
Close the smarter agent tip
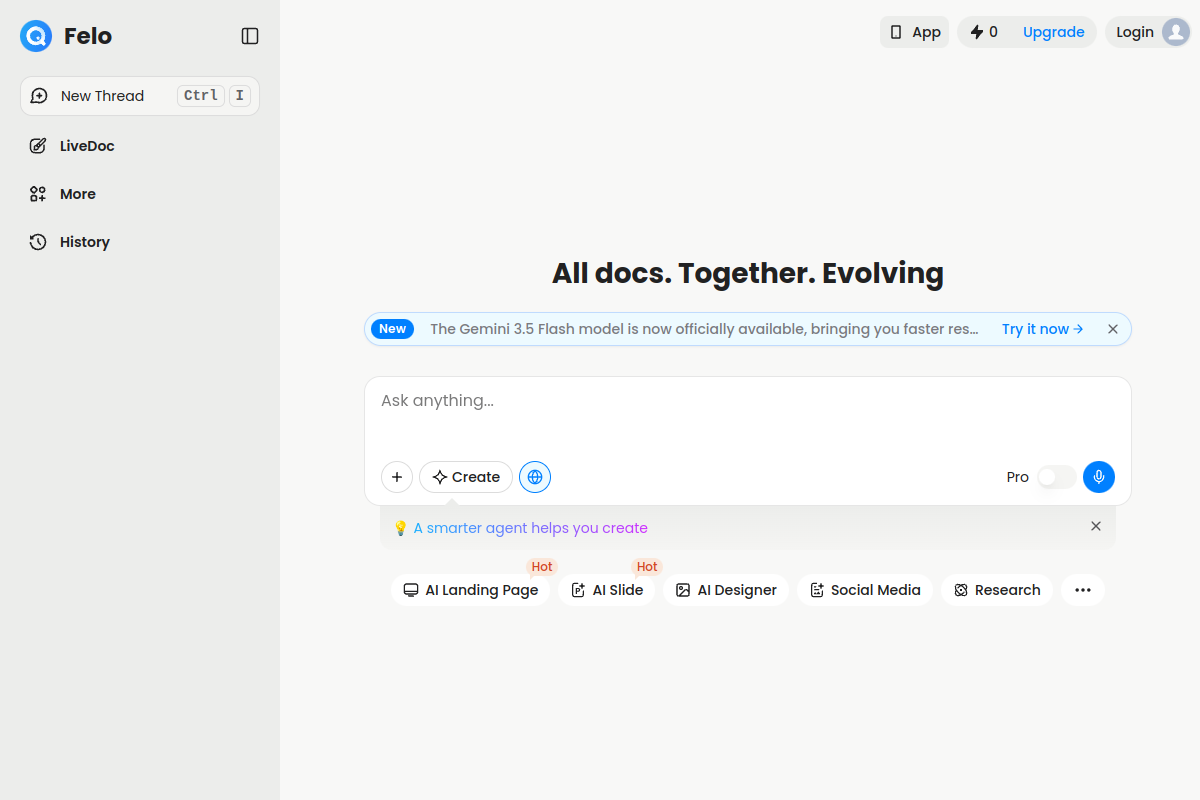pos(1096,526)
